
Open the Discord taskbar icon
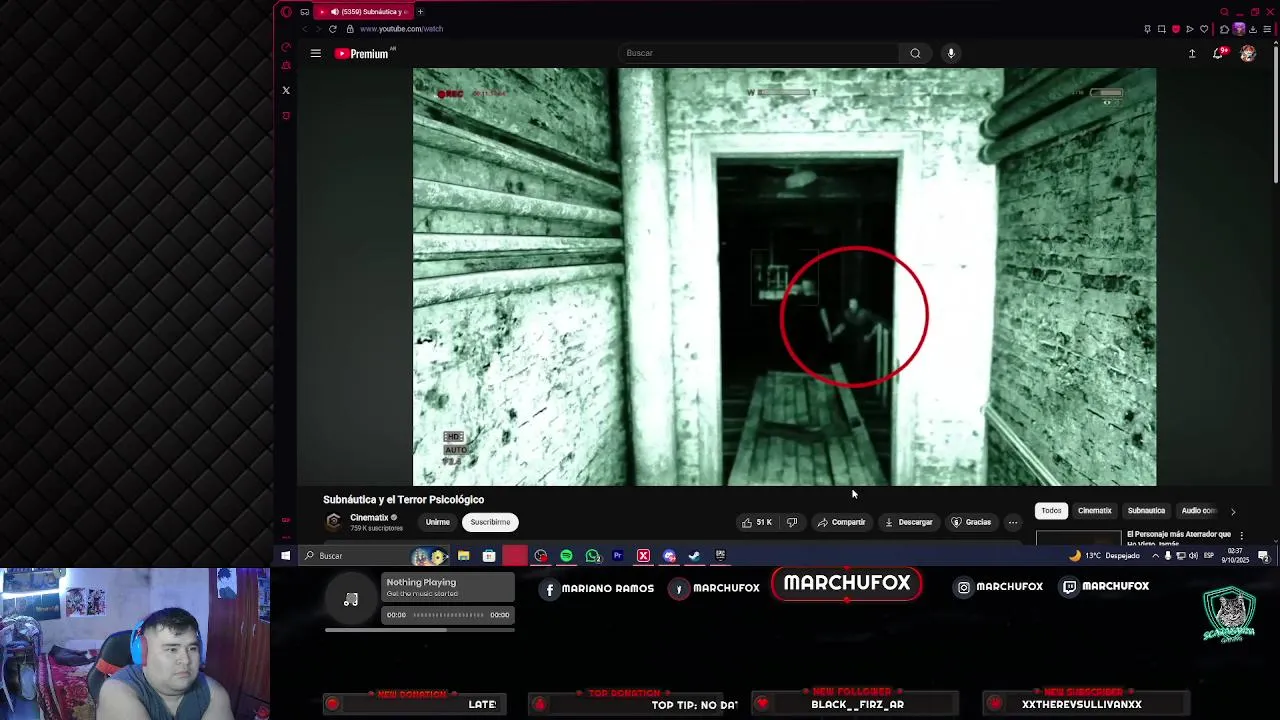pyautogui.click(x=669, y=556)
